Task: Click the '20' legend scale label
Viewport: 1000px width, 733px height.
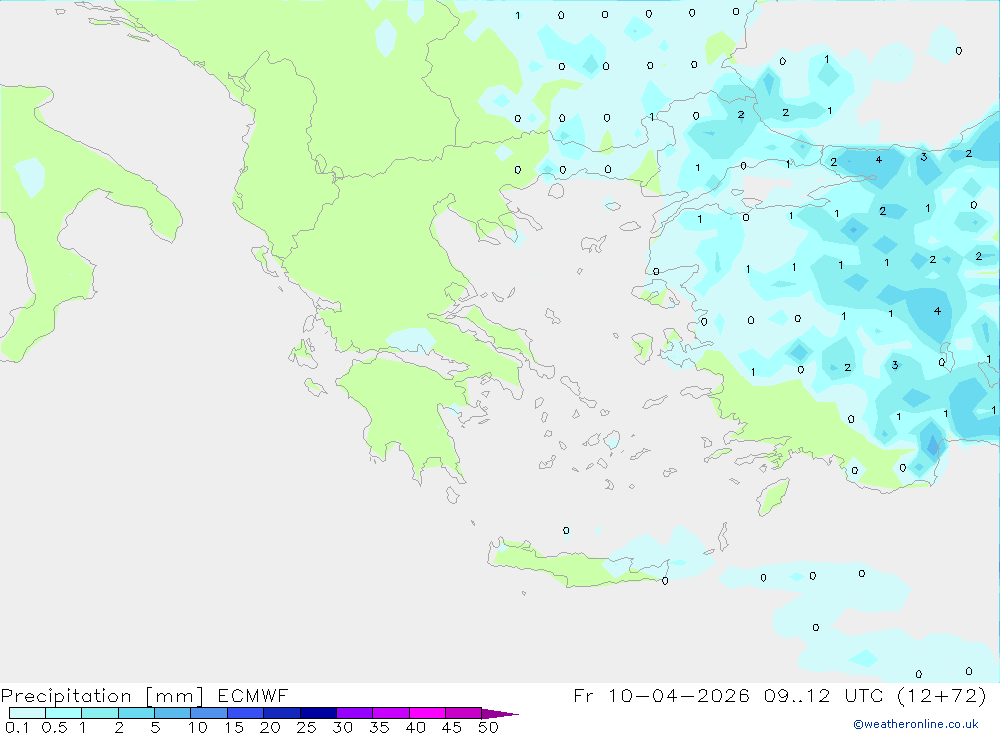Action: tap(270, 727)
